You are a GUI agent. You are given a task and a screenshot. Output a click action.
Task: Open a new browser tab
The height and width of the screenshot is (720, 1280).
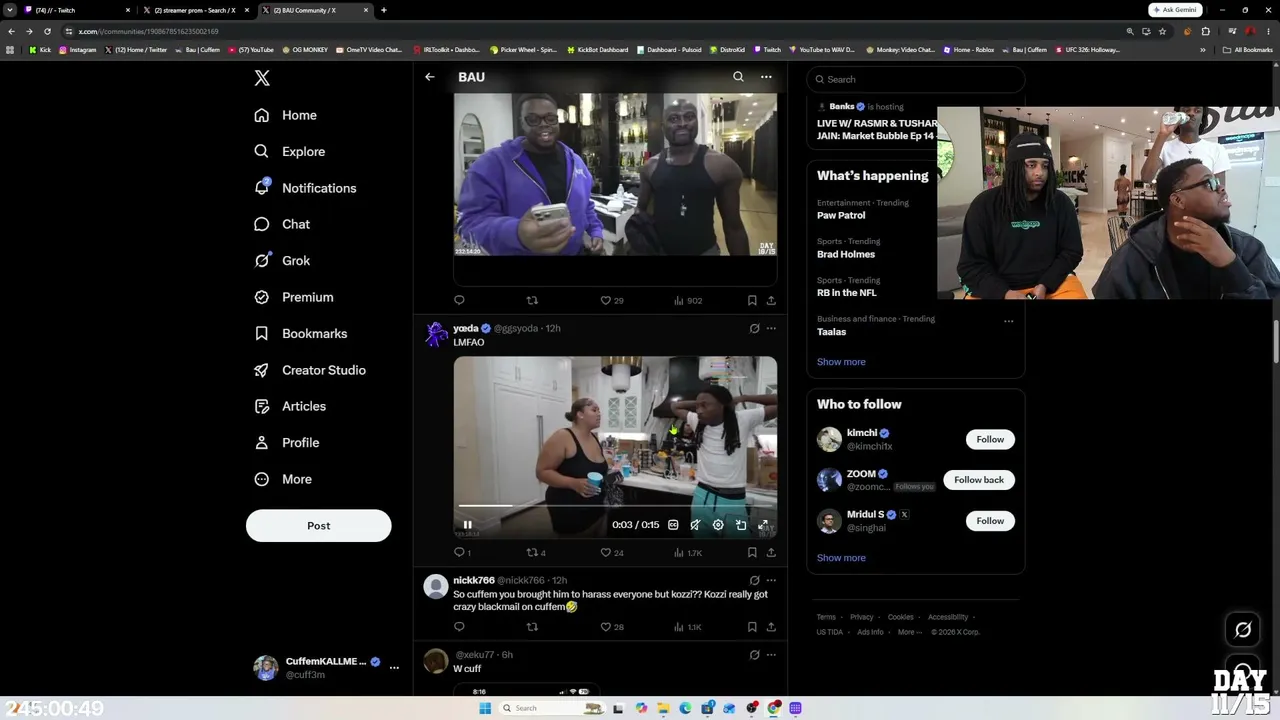click(x=384, y=10)
